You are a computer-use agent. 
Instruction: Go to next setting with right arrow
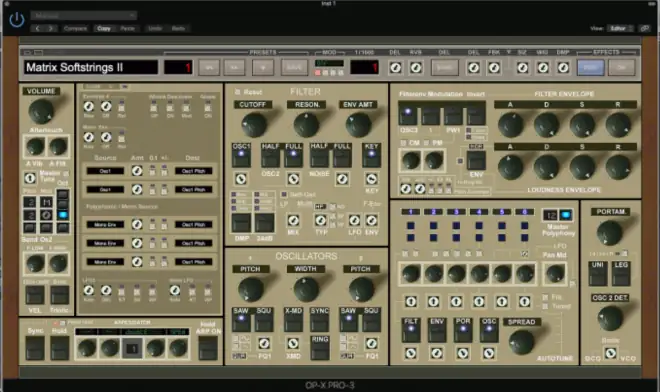(x=51, y=28)
